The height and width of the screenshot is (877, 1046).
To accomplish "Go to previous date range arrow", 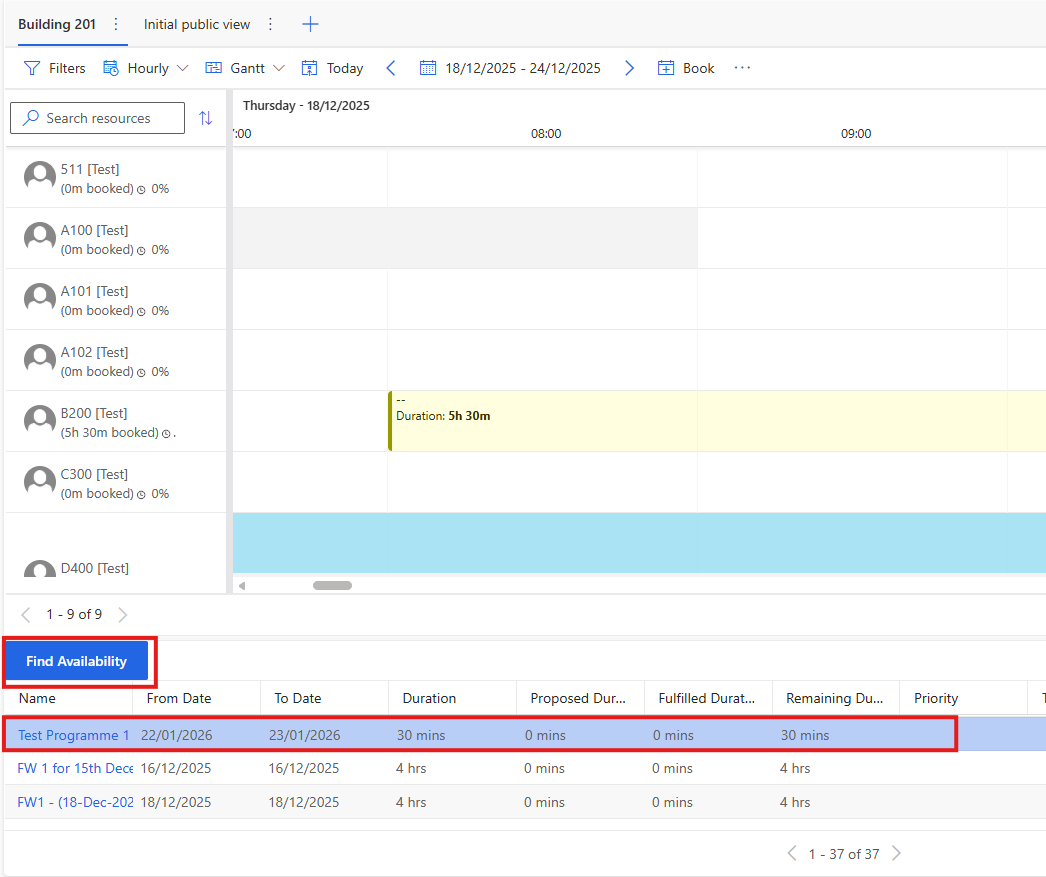I will [x=391, y=68].
